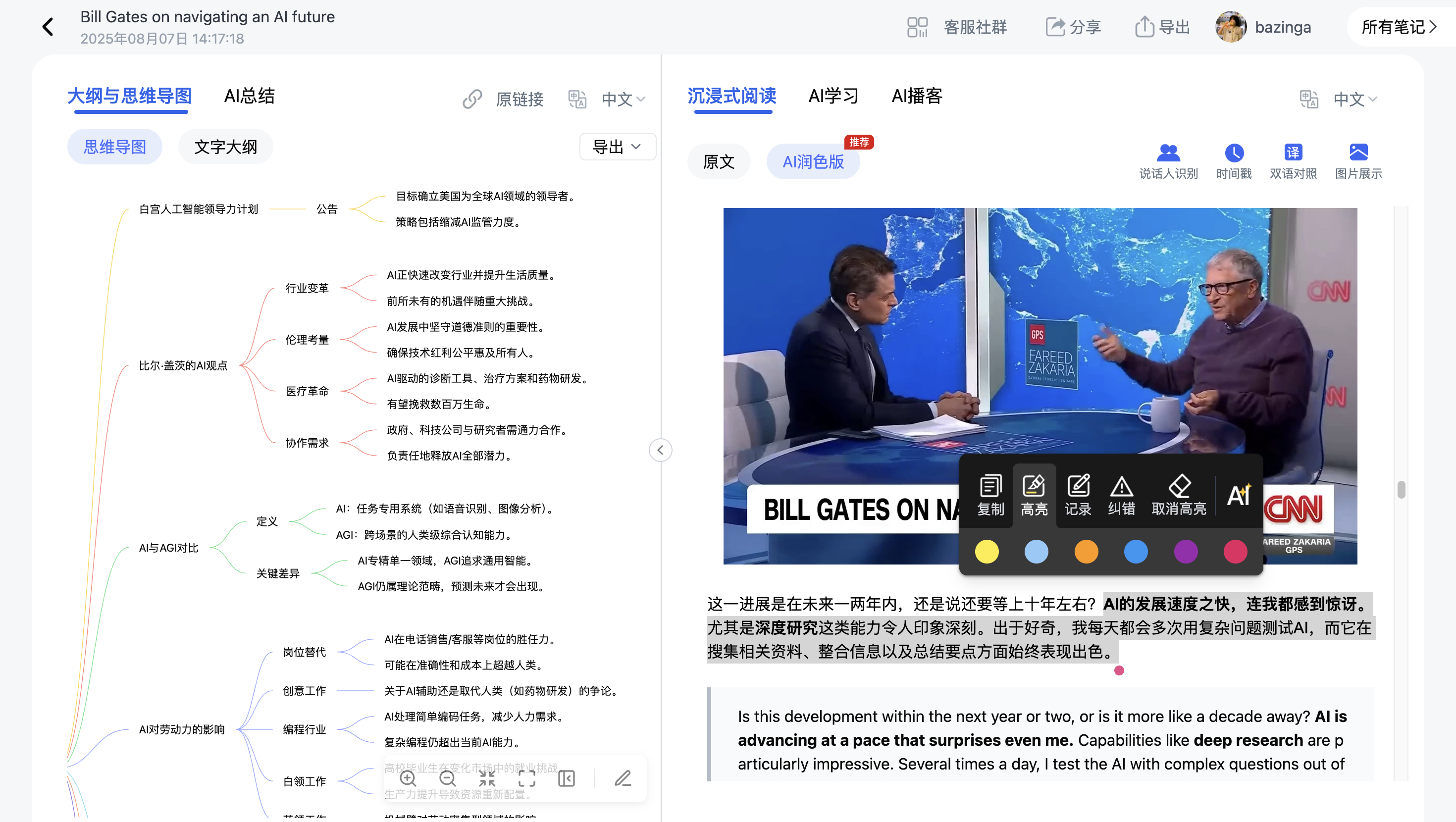Add a note with 记录

point(1078,495)
